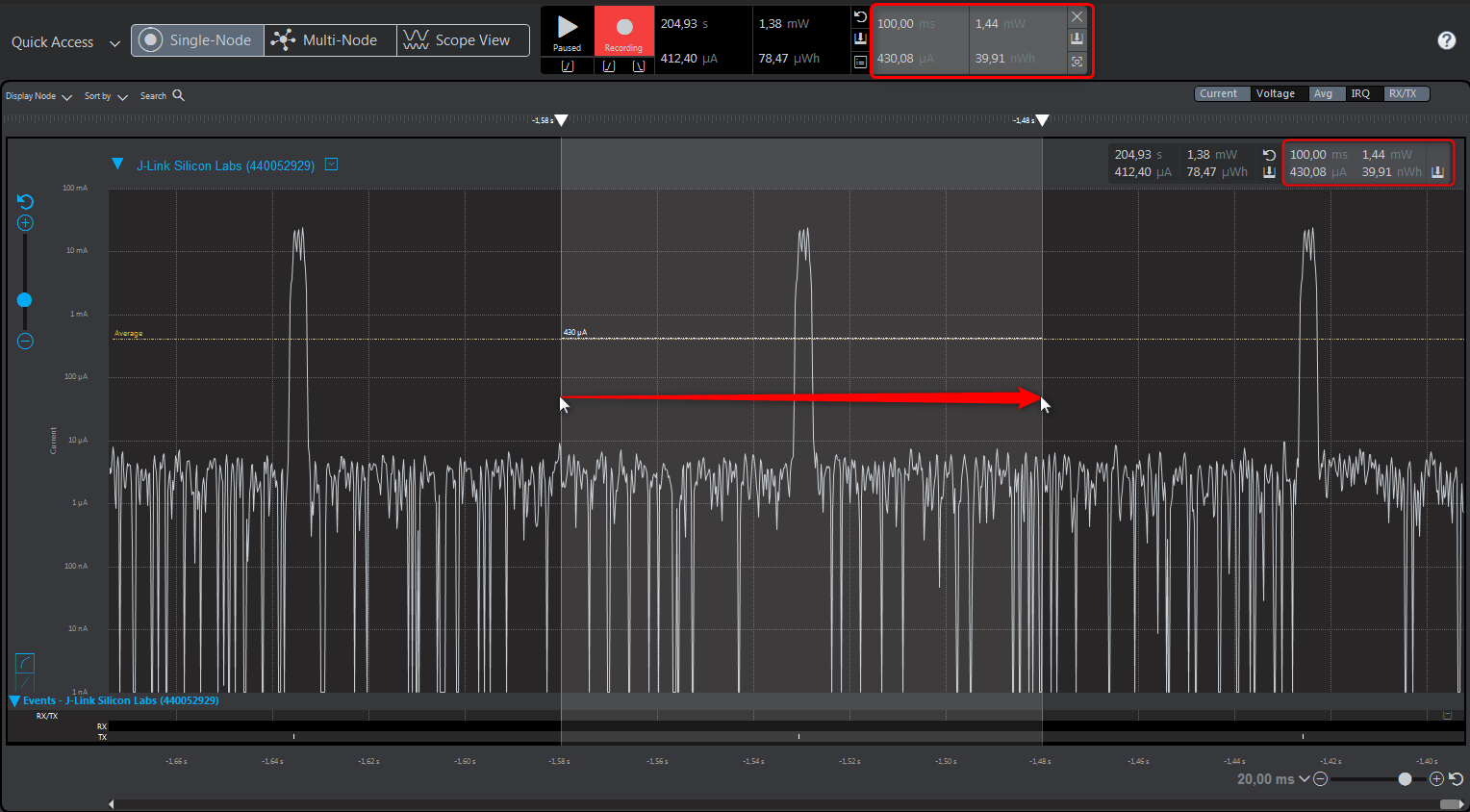Reset time zoom icon at bottom right
1470x812 pixels.
tap(1456, 779)
